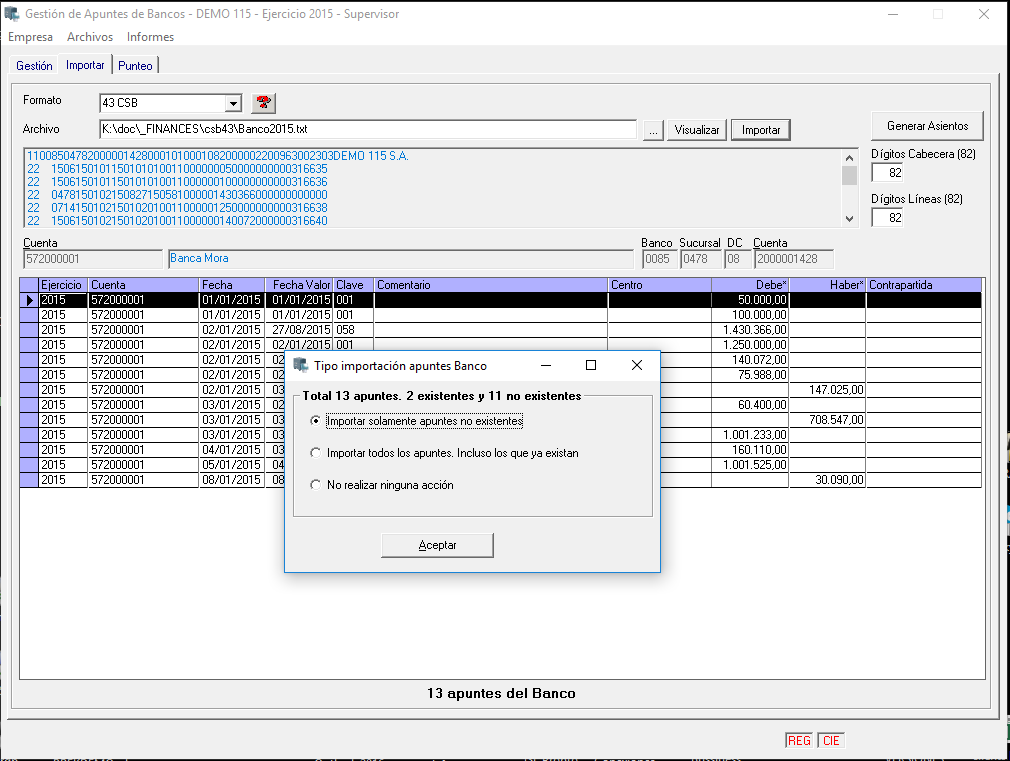1010x761 pixels.
Task: Browse for file with the ... button
Action: [x=652, y=130]
